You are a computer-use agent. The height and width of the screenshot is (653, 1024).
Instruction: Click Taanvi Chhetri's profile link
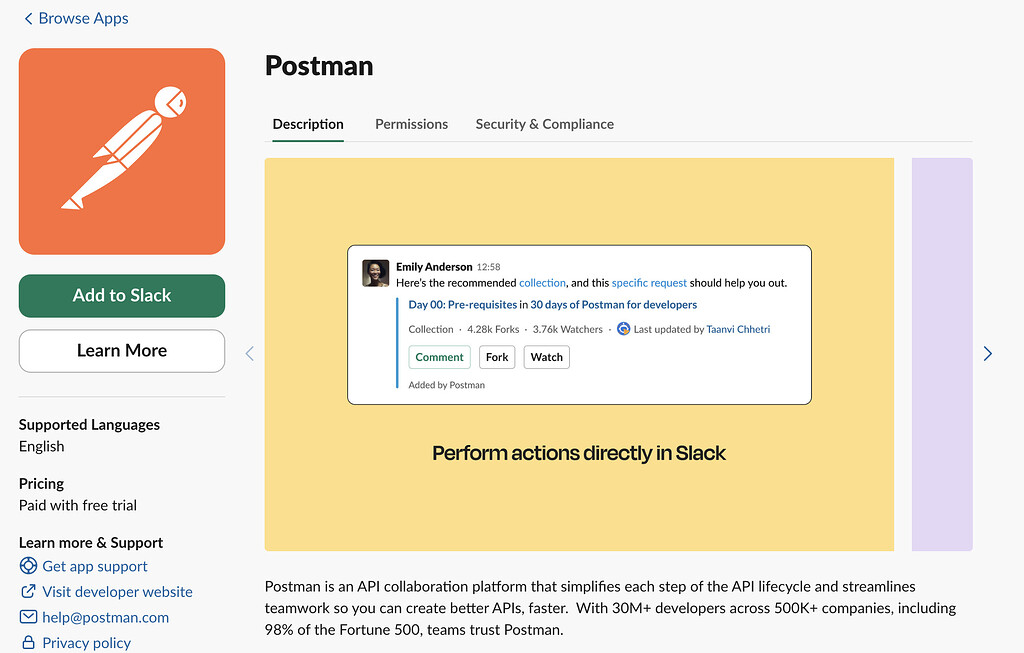pos(738,328)
